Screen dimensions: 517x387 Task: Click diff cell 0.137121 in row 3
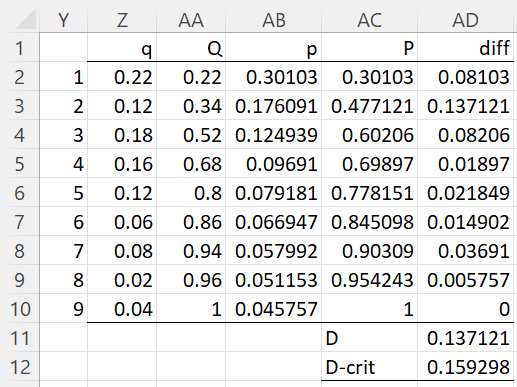pos(465,106)
